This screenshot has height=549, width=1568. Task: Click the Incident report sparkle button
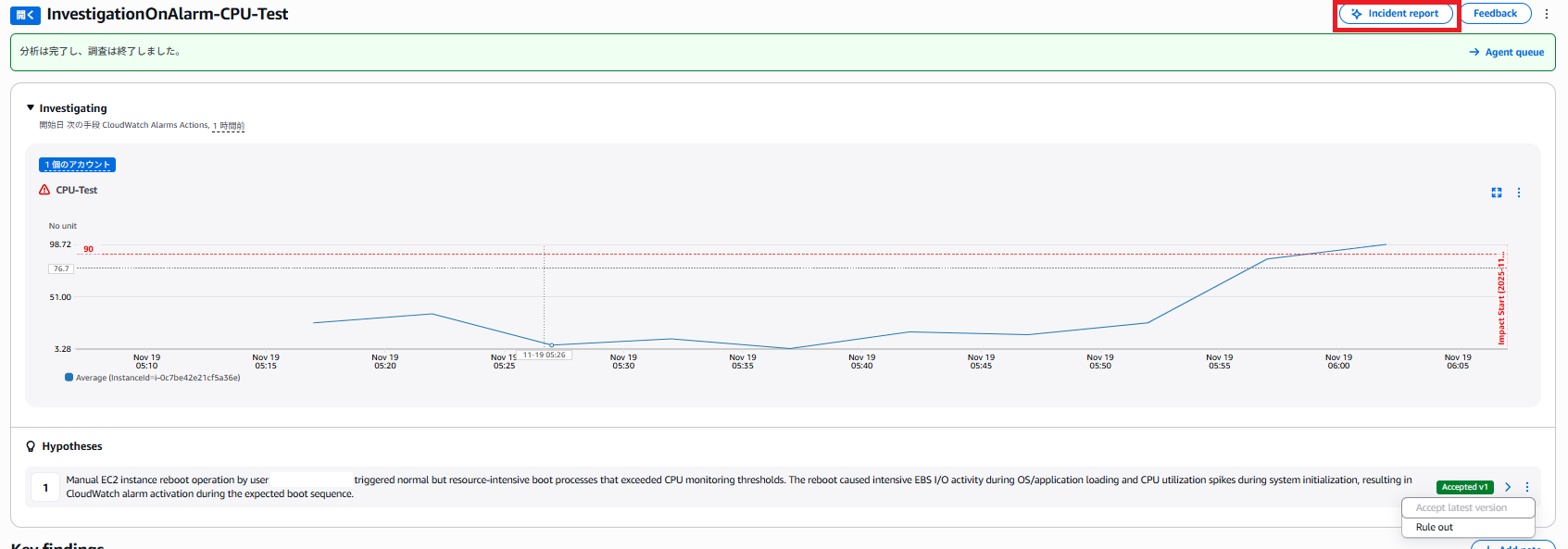[x=1395, y=14]
